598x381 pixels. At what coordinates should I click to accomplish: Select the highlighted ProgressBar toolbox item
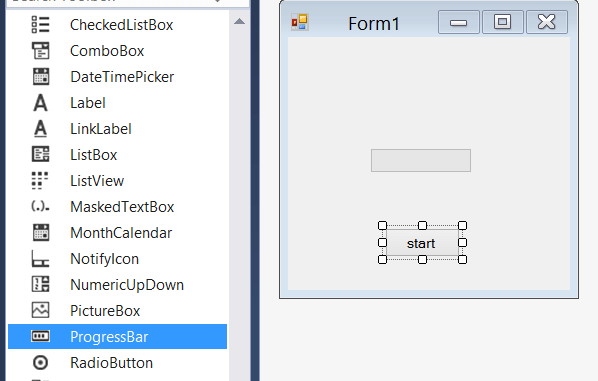117,336
